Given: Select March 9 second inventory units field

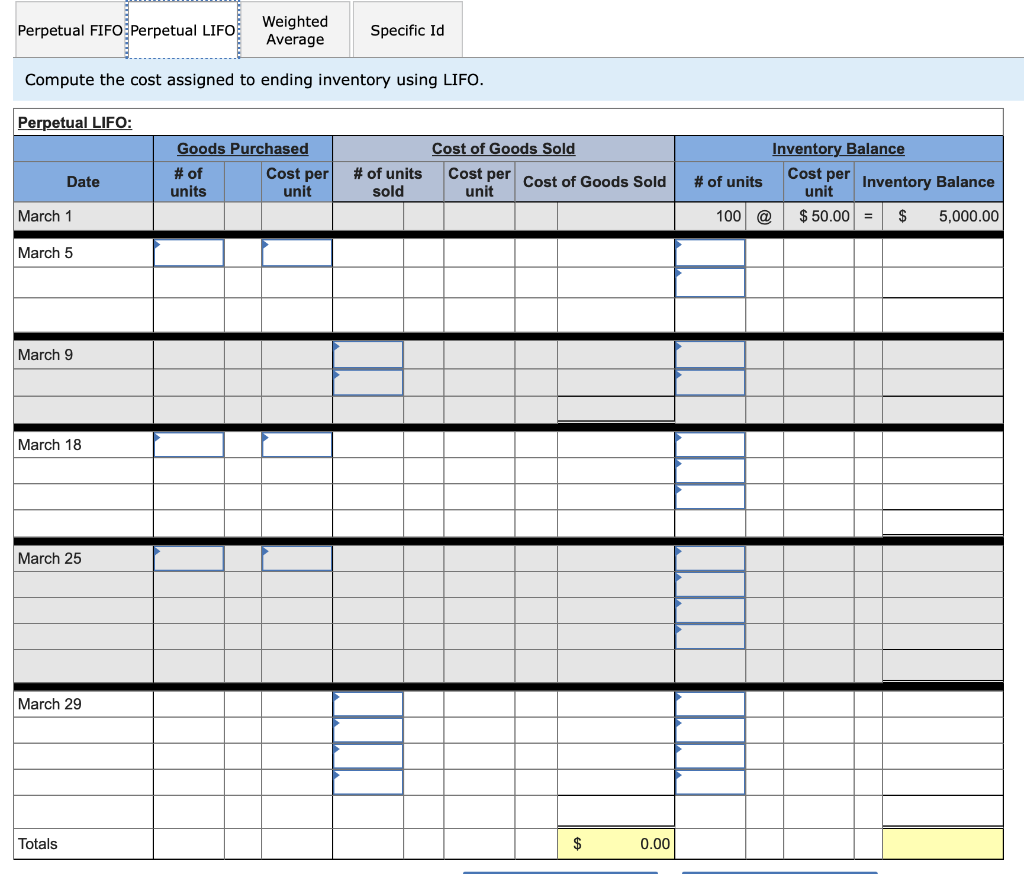Looking at the screenshot, I should [x=710, y=382].
